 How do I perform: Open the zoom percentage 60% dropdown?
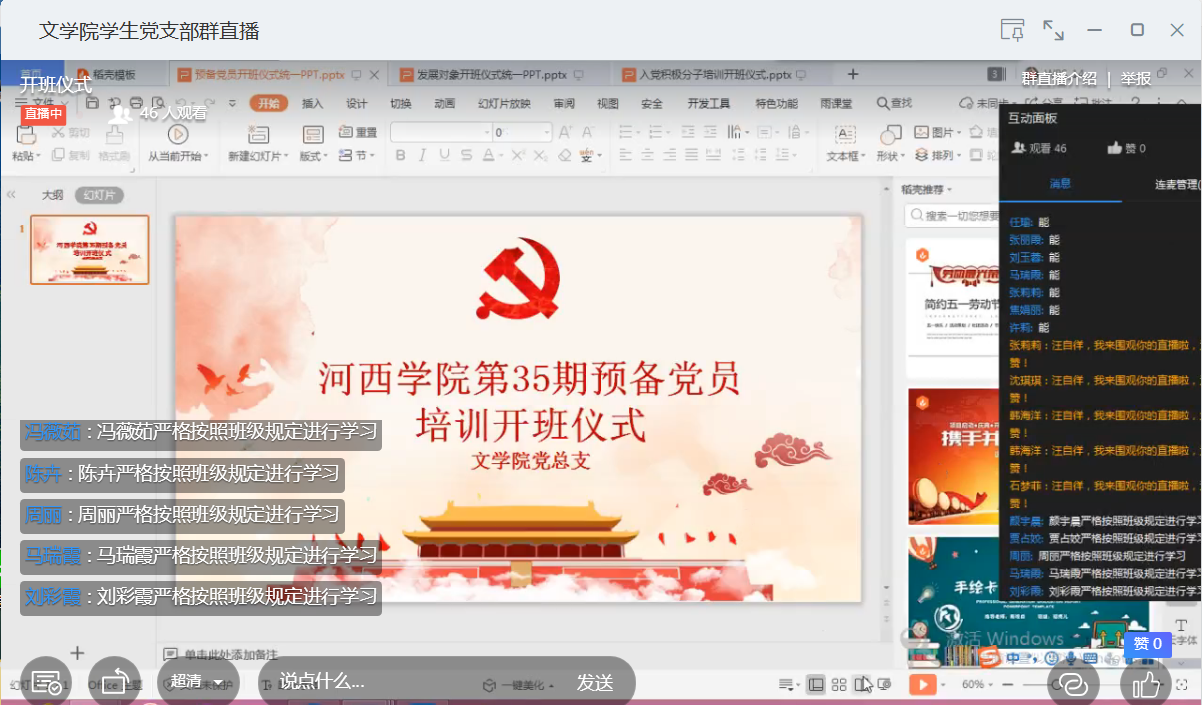click(976, 684)
